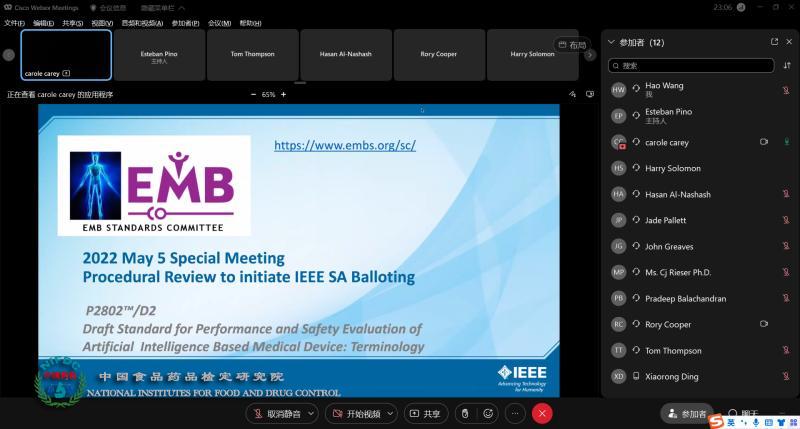Open the 会议(M) menu
The width and height of the screenshot is (800, 429).
pyautogui.click(x=219, y=23)
